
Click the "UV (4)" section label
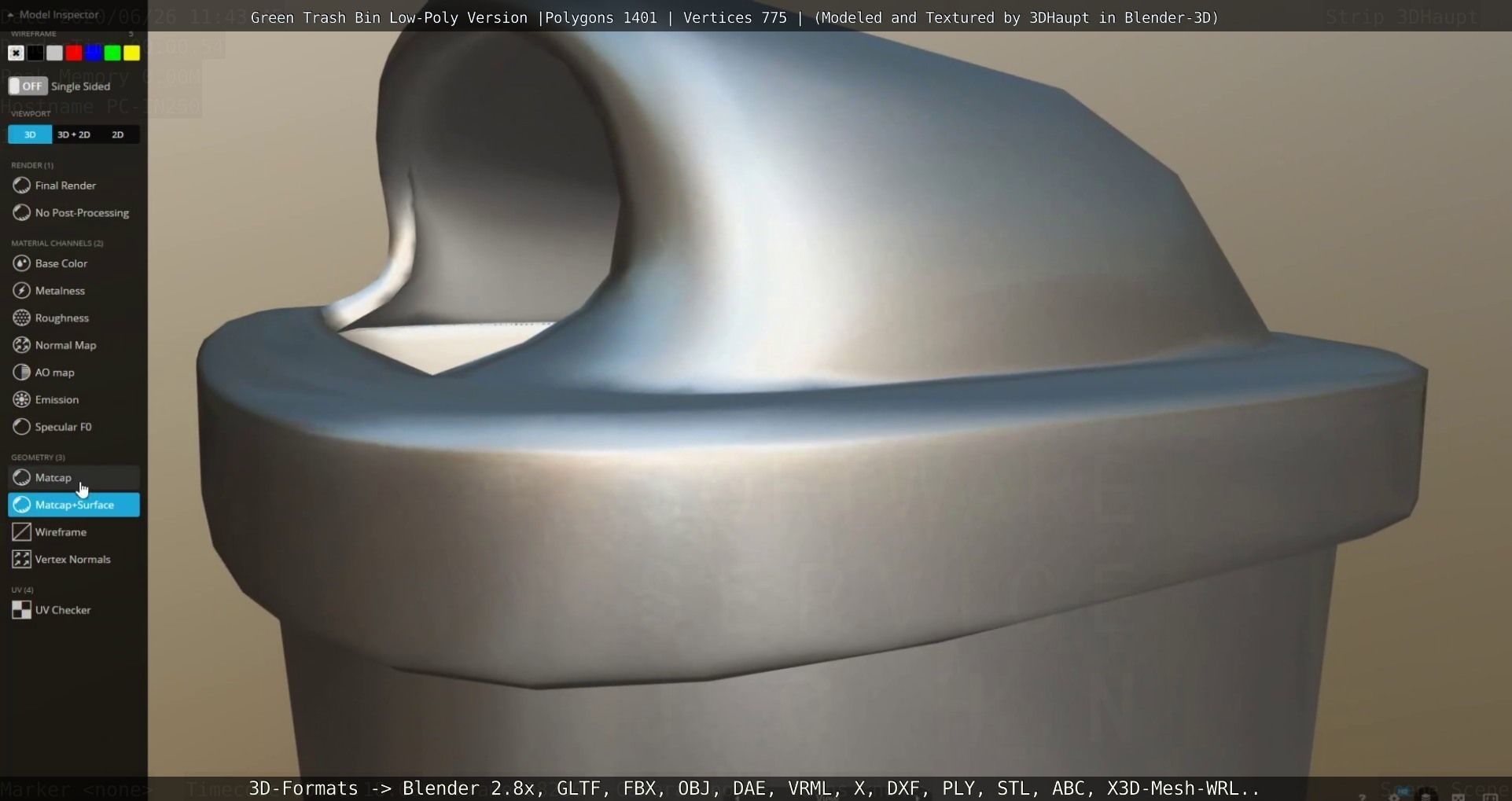(x=22, y=590)
